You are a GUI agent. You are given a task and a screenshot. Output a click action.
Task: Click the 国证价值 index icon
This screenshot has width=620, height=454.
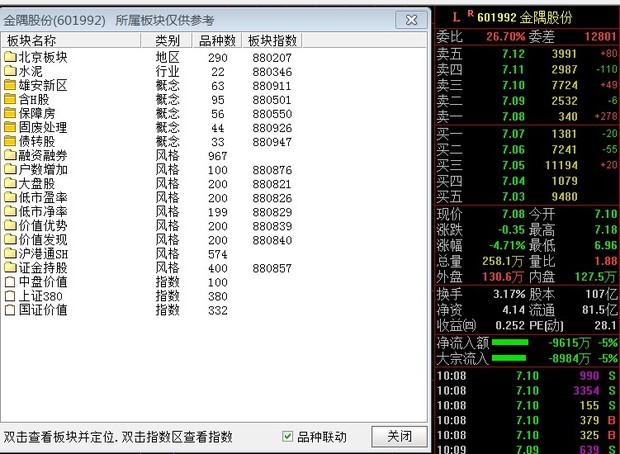[11, 310]
